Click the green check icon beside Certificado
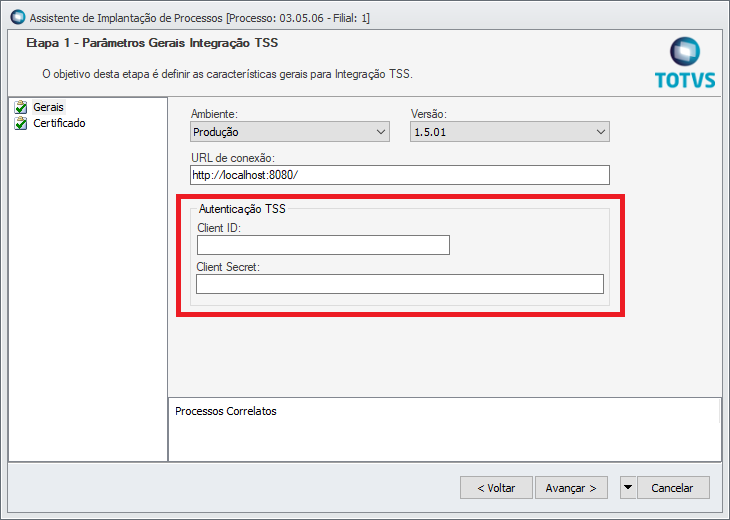The image size is (730, 520). [x=19, y=124]
